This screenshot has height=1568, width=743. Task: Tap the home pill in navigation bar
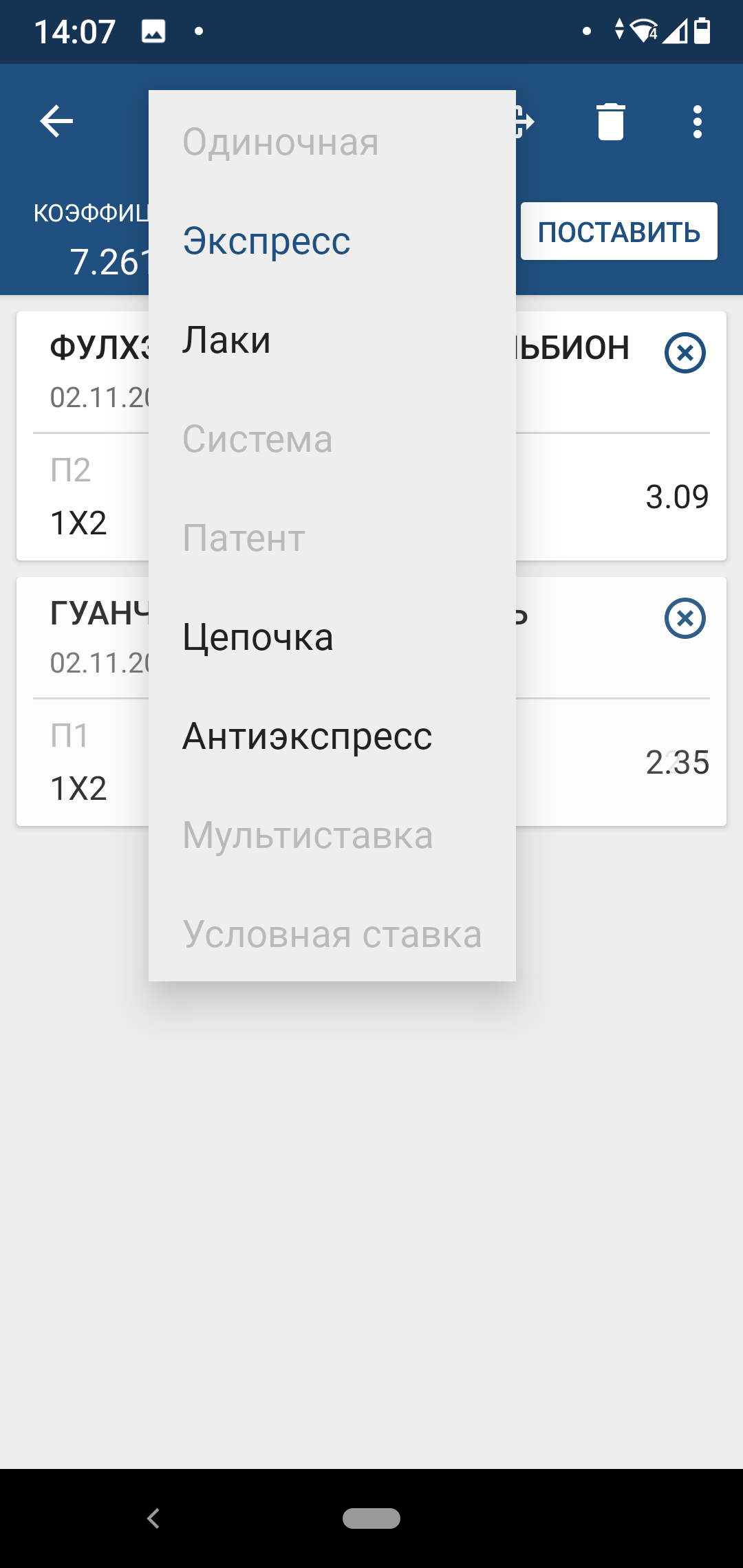pyautogui.click(x=371, y=1518)
